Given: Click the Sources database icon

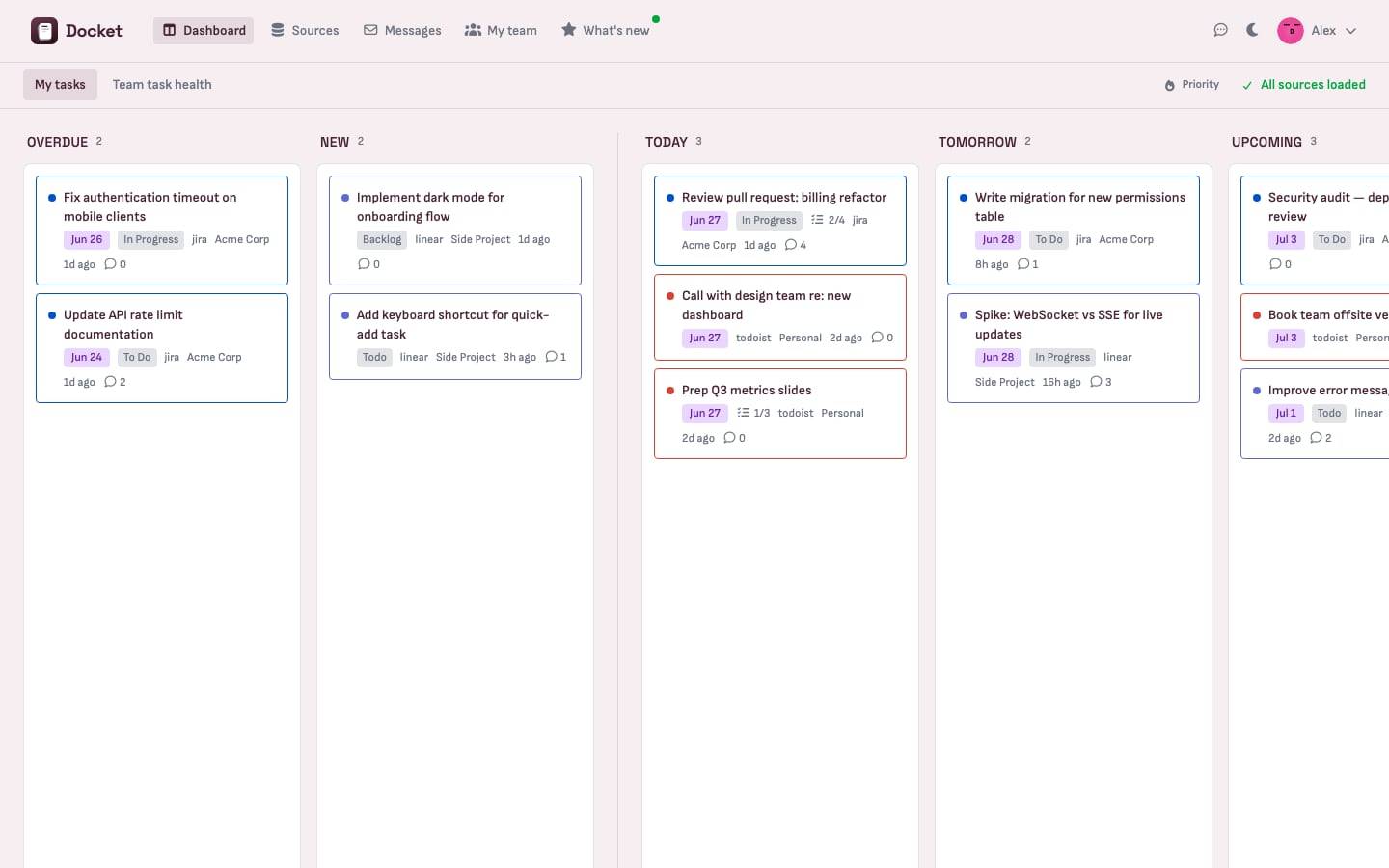Looking at the screenshot, I should pos(278,31).
